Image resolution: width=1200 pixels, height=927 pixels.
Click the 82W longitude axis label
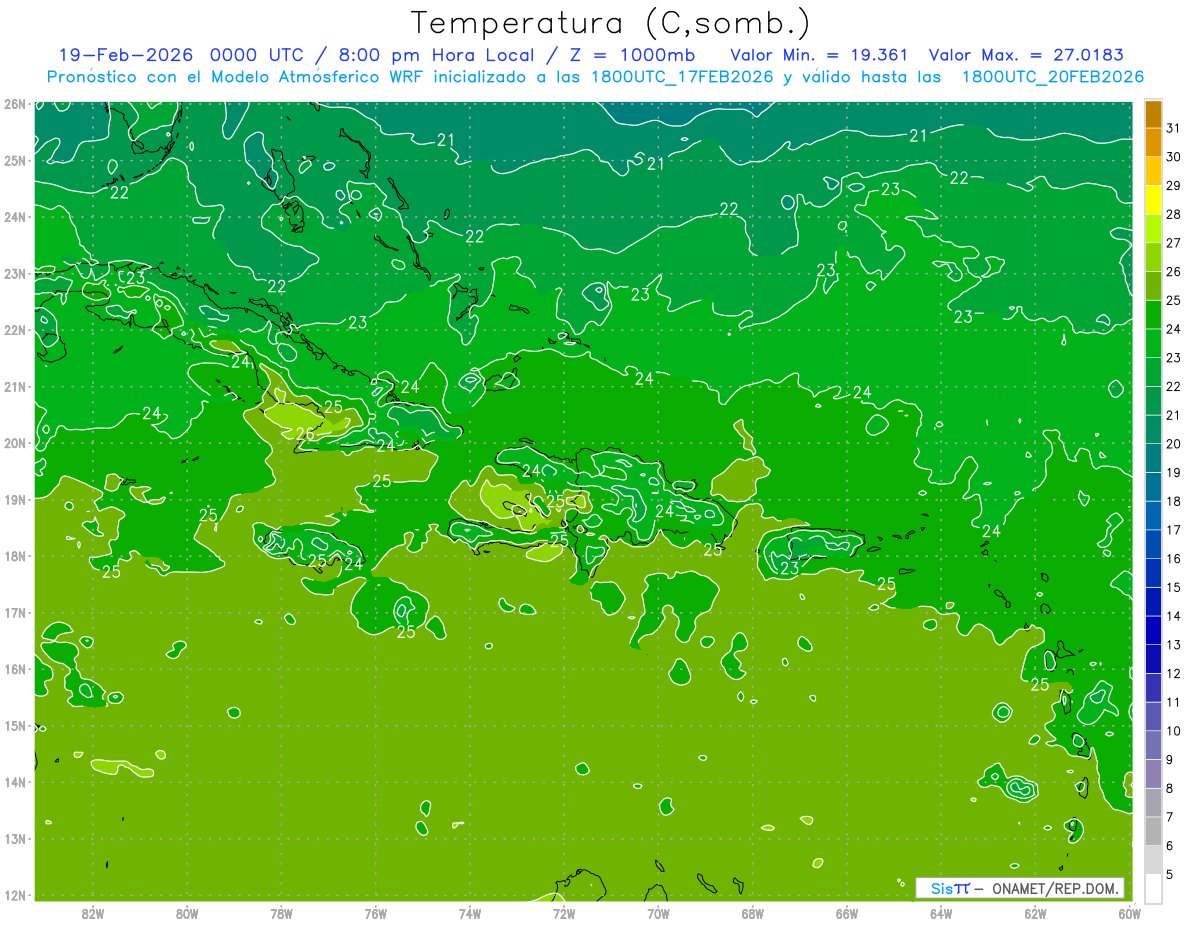click(92, 913)
